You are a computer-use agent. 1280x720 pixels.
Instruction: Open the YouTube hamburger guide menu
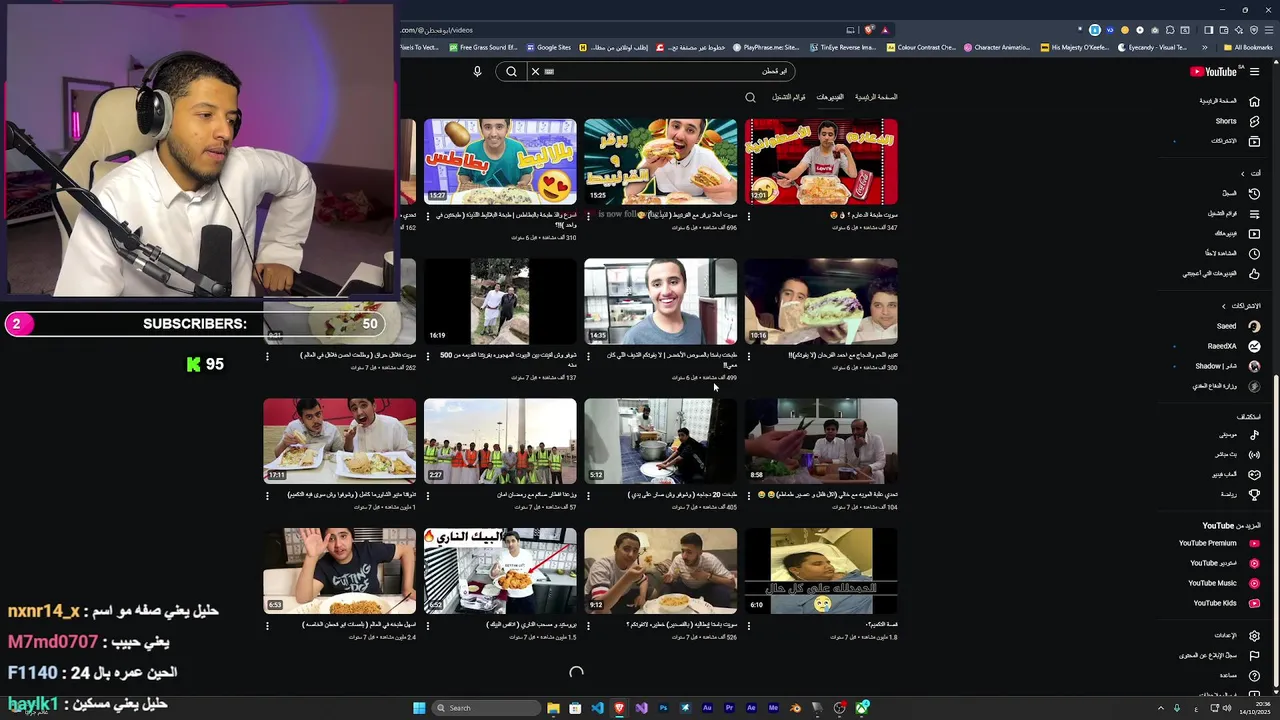pyautogui.click(x=1254, y=72)
